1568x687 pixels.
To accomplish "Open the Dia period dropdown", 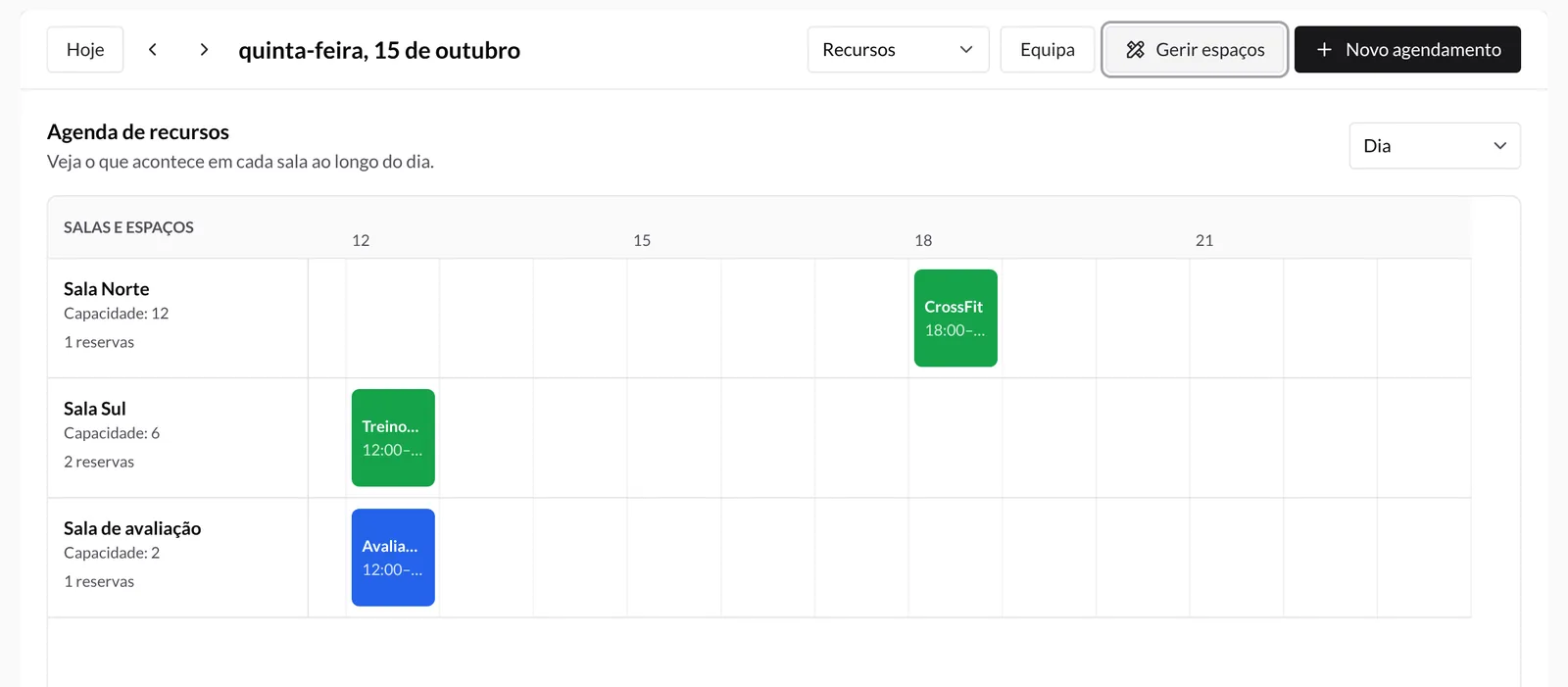I will pos(1435,145).
